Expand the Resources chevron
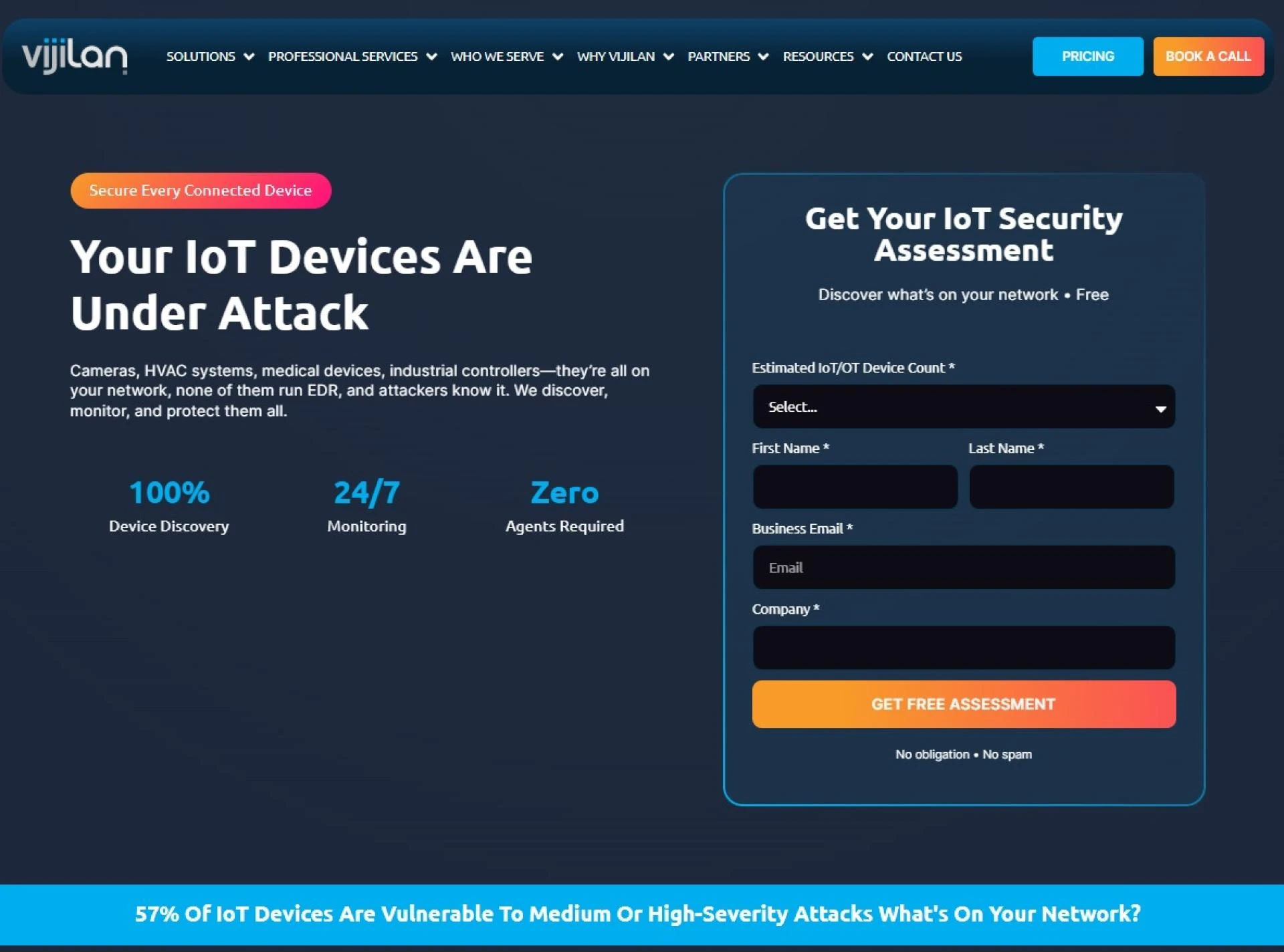The image size is (1284, 952). pos(868,57)
